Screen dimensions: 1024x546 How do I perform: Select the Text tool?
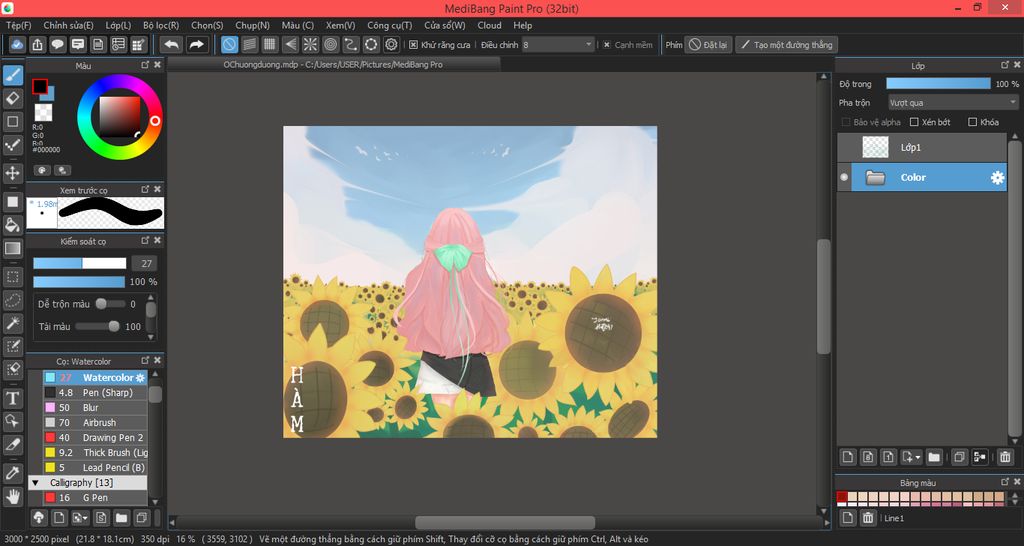[12, 398]
